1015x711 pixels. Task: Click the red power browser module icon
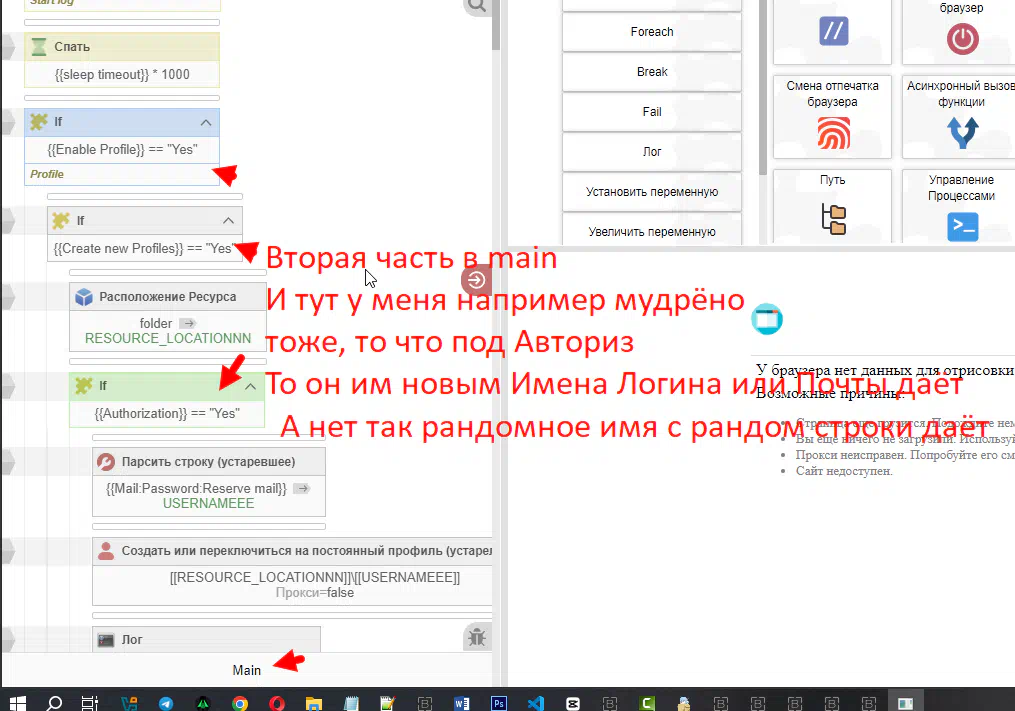click(962, 38)
